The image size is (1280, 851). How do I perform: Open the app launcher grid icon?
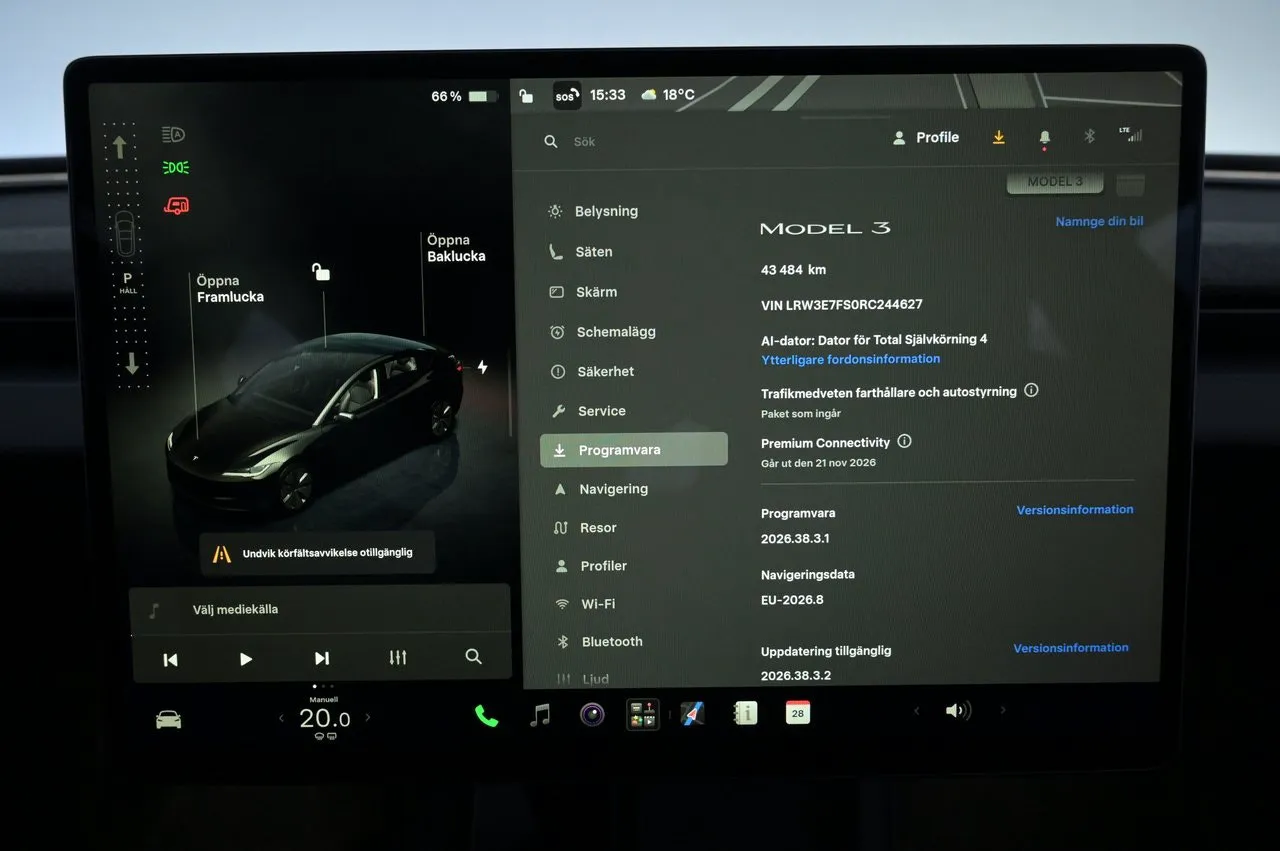tap(643, 714)
